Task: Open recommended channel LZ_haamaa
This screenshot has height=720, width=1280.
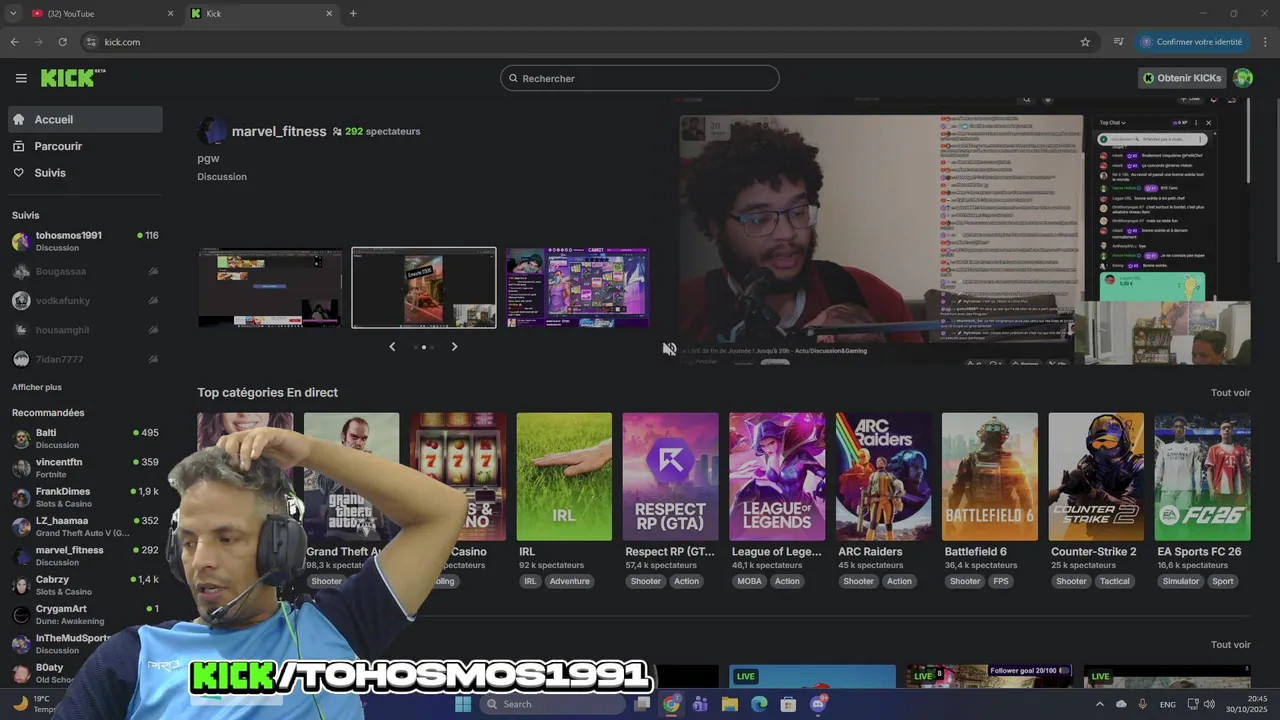Action: (85, 526)
